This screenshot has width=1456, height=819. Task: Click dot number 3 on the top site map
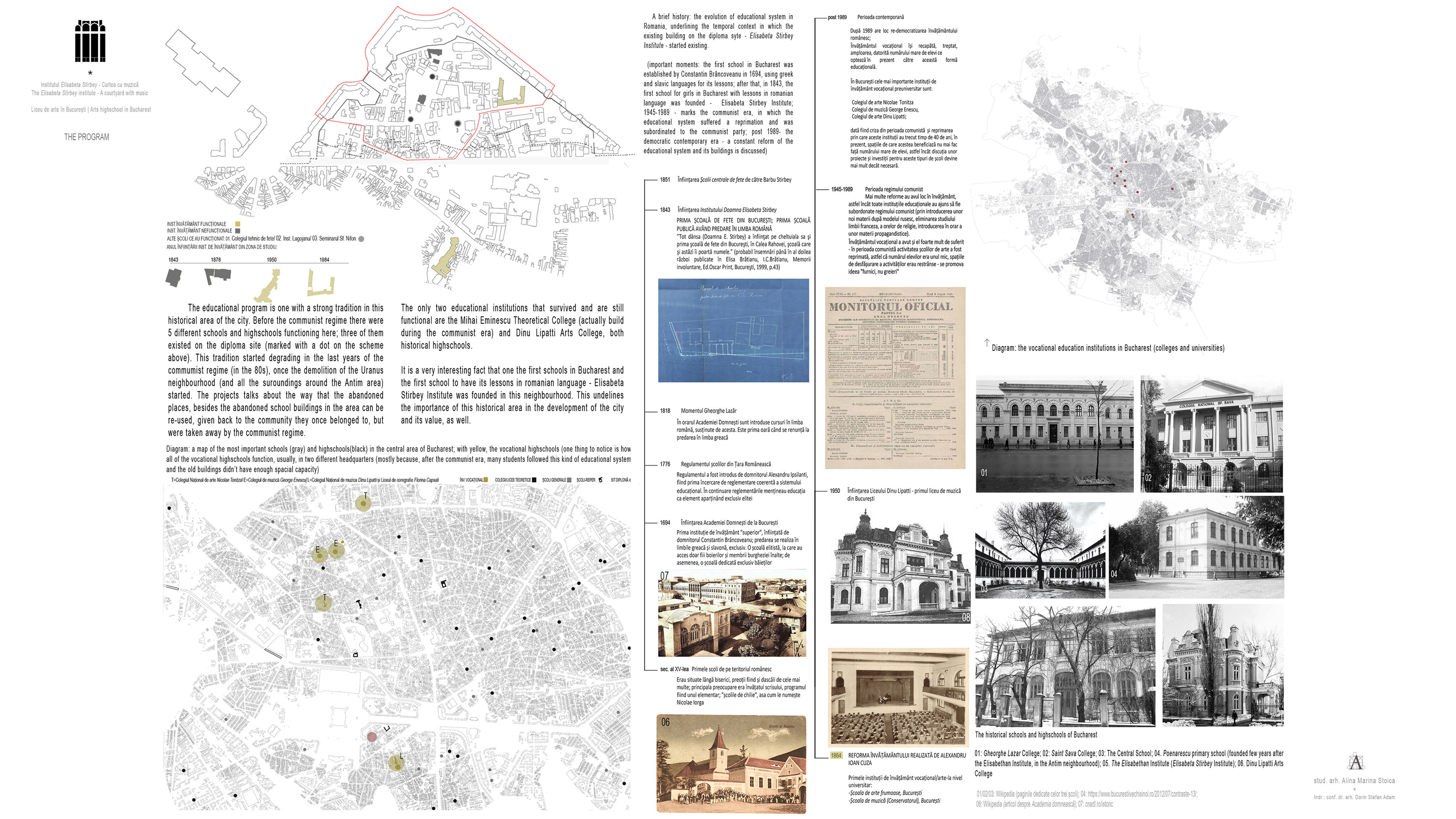458,123
